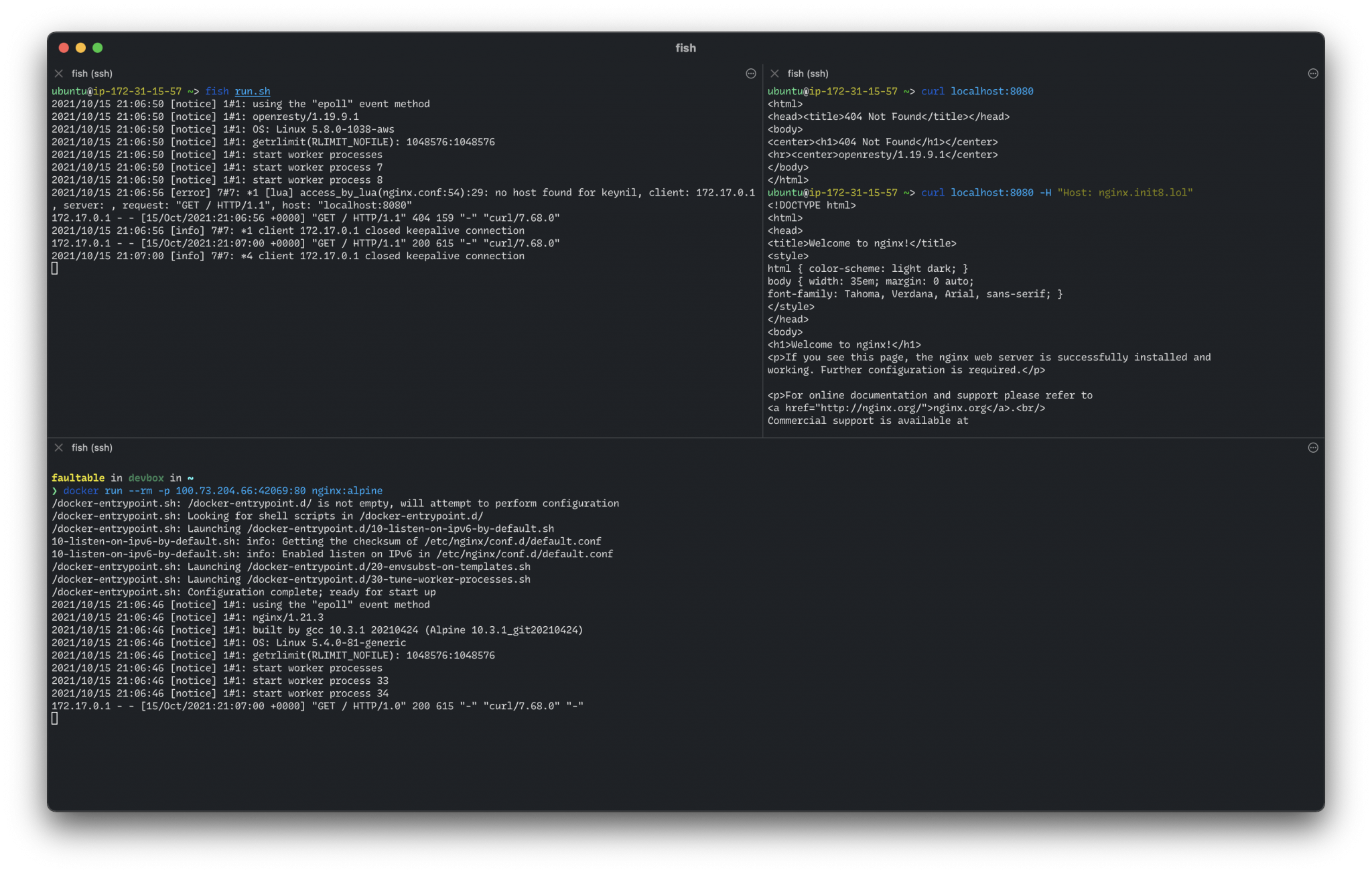This screenshot has width=1372, height=874.
Task: Minimize the window with the yellow button
Action: (80, 48)
